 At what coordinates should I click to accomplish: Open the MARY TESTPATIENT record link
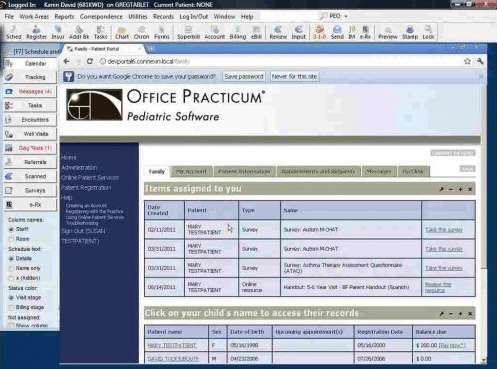coord(172,346)
